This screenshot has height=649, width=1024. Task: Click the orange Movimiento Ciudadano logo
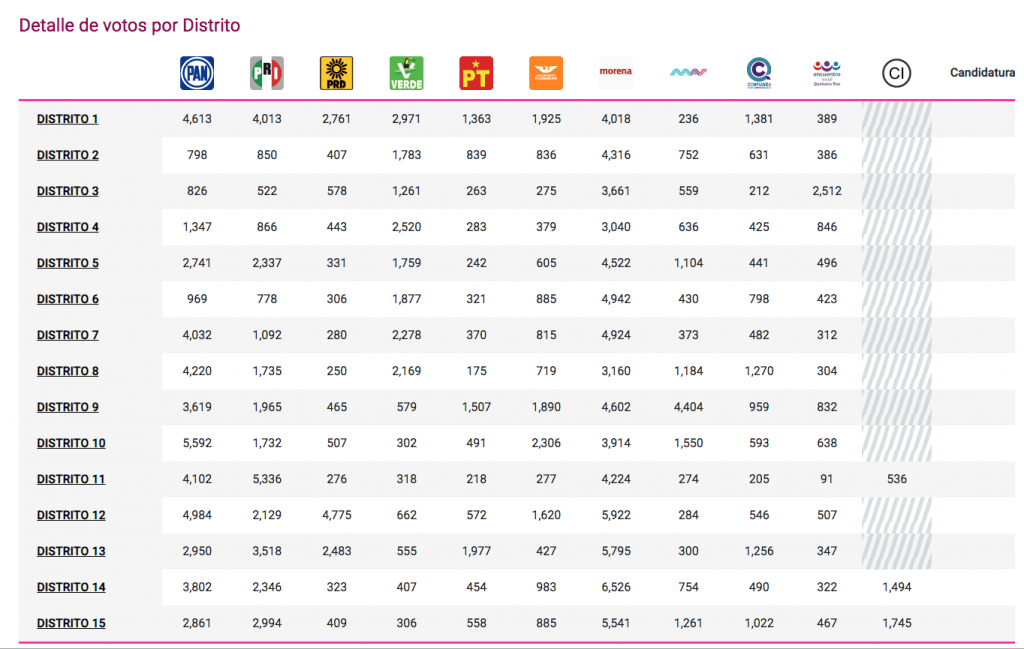click(546, 73)
